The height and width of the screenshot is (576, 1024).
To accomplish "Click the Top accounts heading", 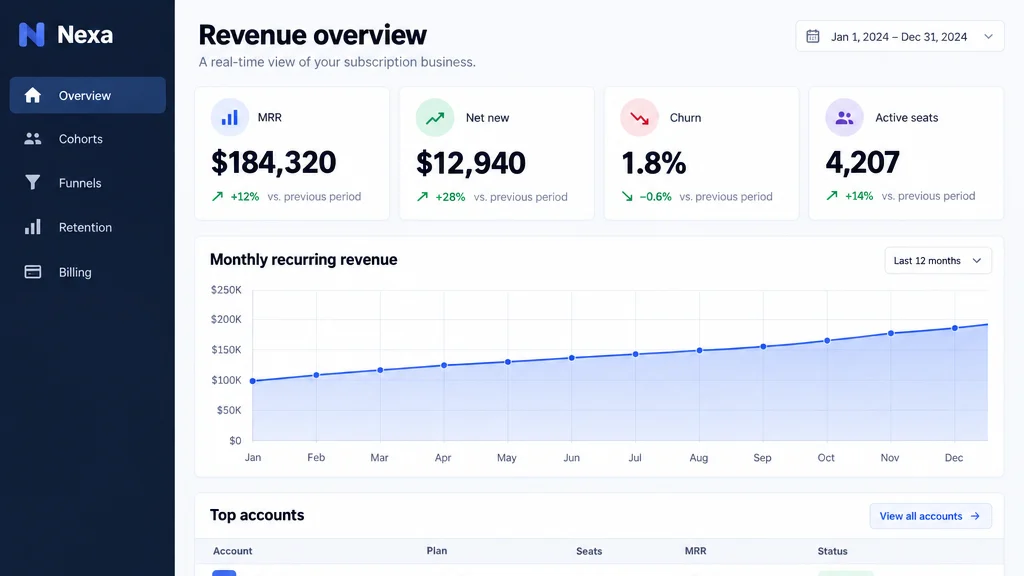I will [257, 515].
